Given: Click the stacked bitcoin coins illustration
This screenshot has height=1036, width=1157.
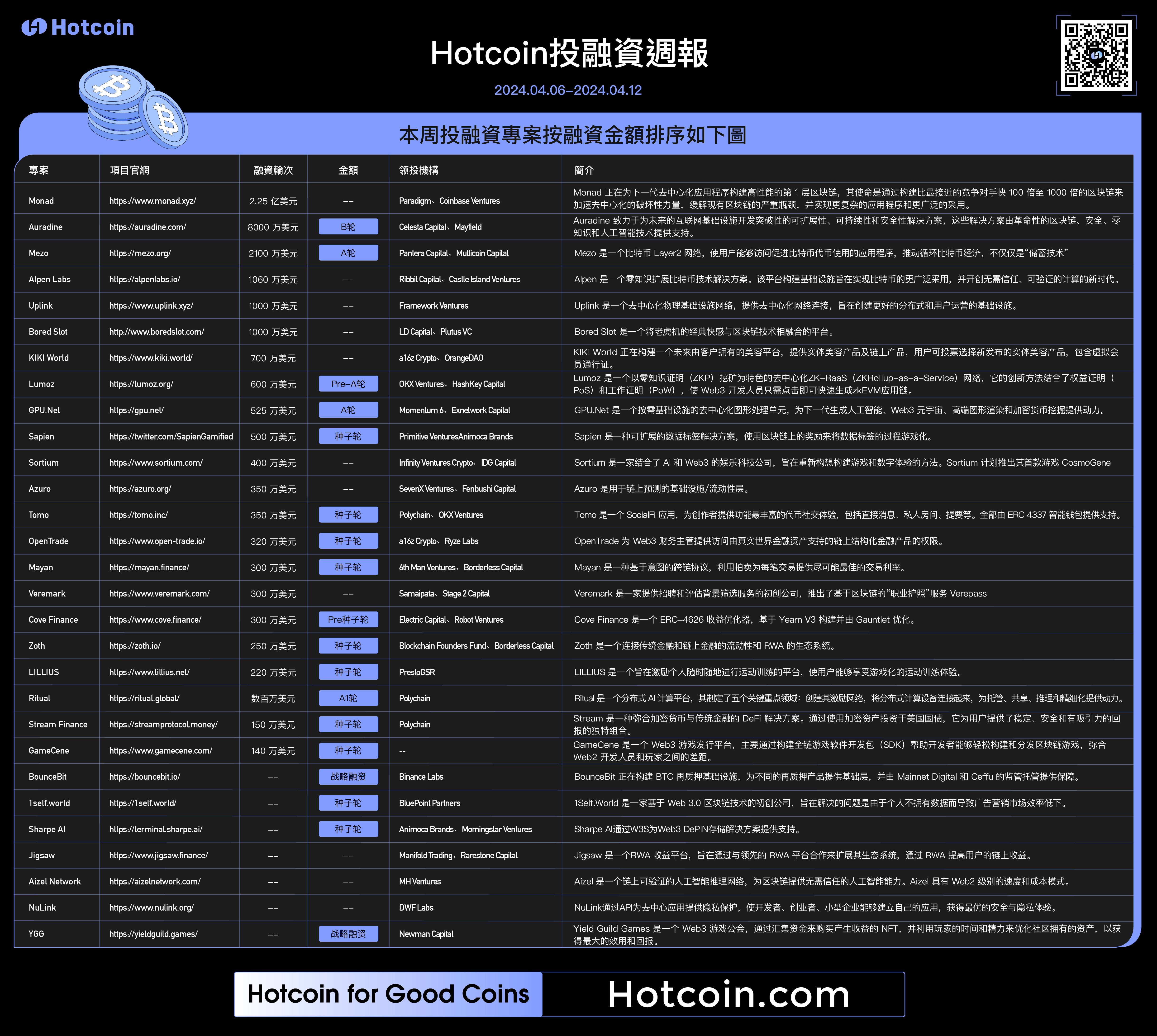Looking at the screenshot, I should pyautogui.click(x=133, y=106).
